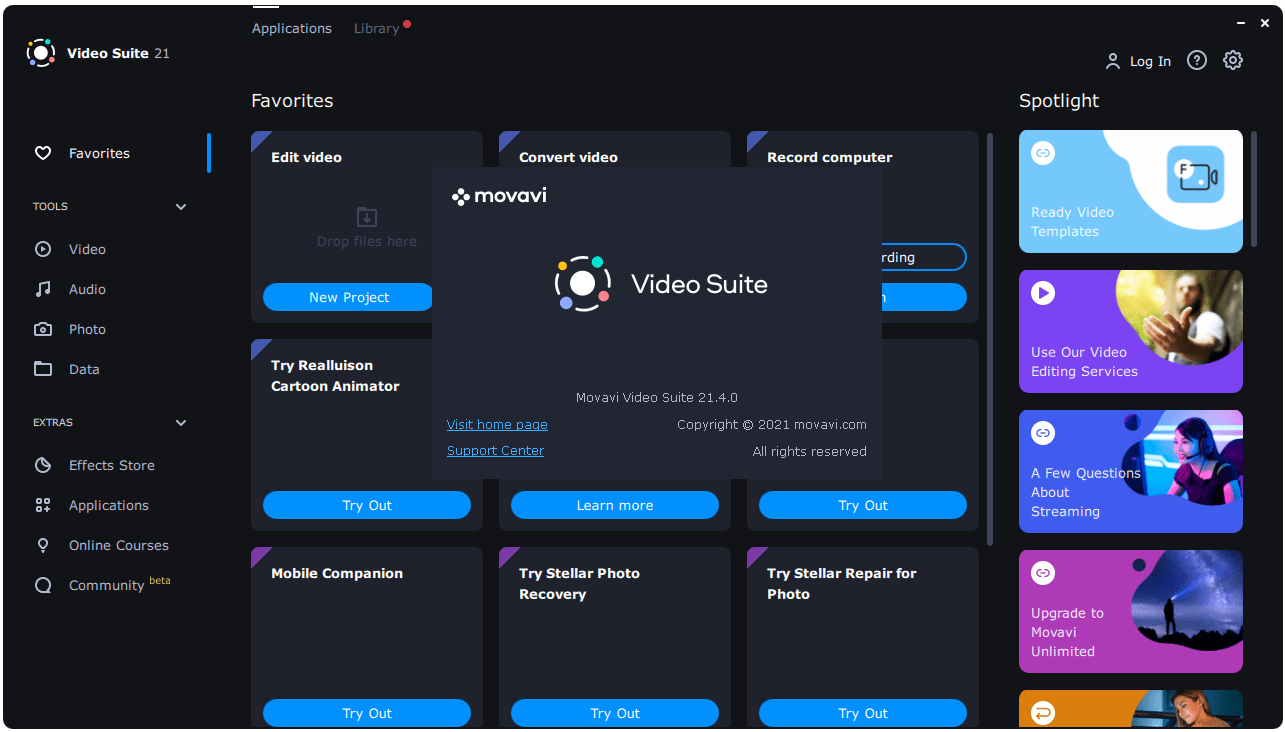This screenshot has height=732, width=1285.
Task: Open the Video tools play icon in the sidebar
Action: [43, 249]
